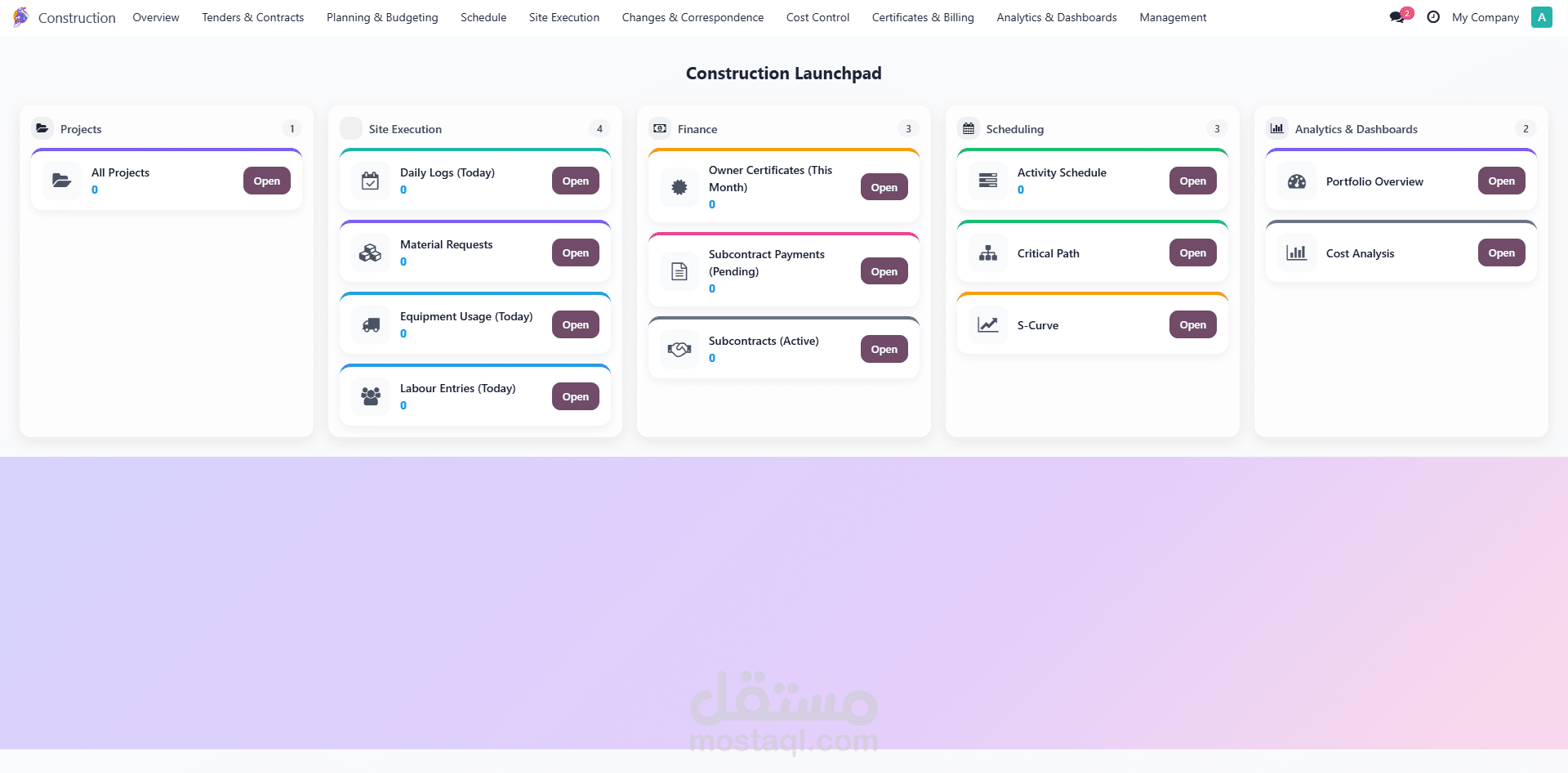
Task: Open the Planning & Budgeting menu
Action: tap(382, 17)
